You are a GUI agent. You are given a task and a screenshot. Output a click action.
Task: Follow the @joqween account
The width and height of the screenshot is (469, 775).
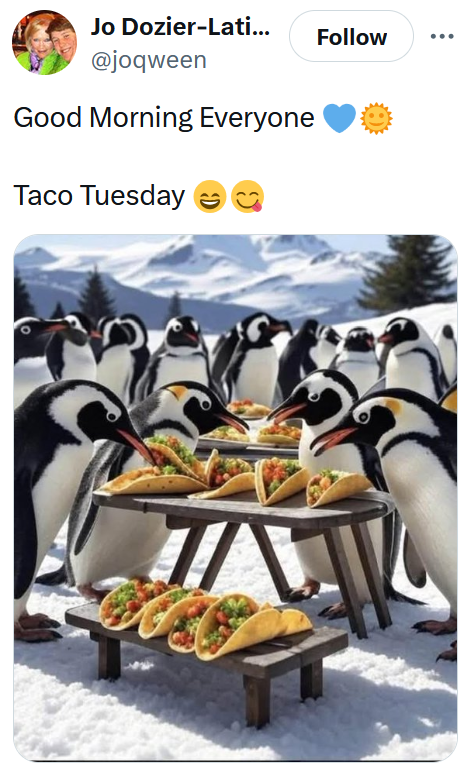point(351,37)
